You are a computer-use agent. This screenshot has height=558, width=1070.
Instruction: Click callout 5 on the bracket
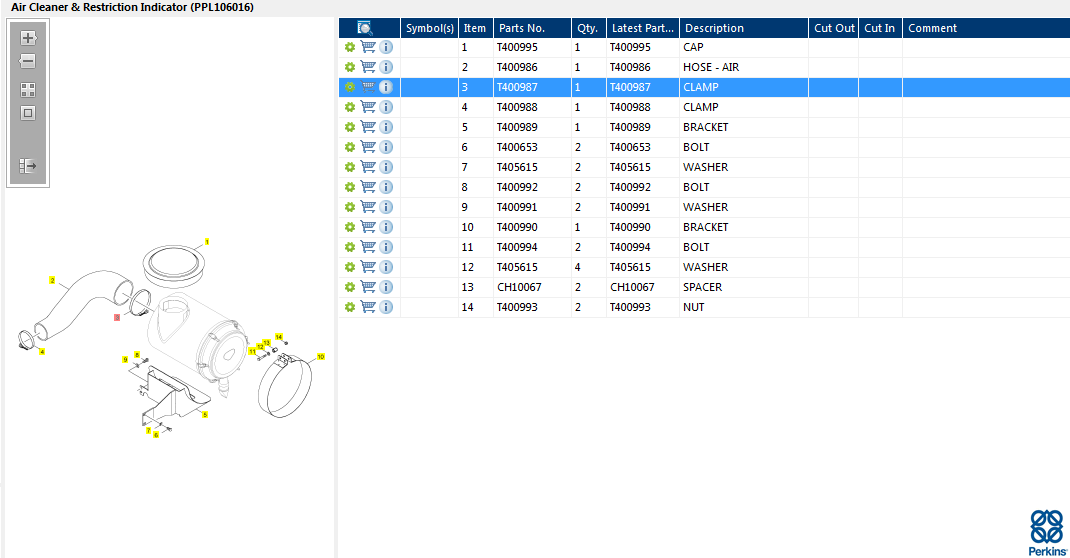coord(205,415)
